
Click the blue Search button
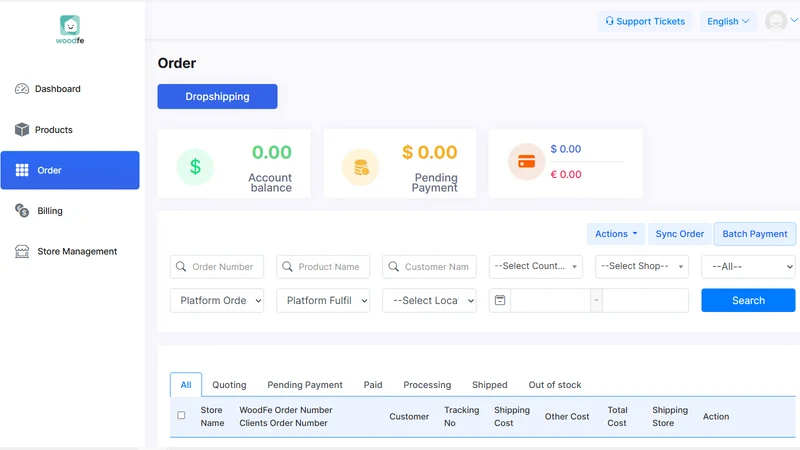click(748, 301)
